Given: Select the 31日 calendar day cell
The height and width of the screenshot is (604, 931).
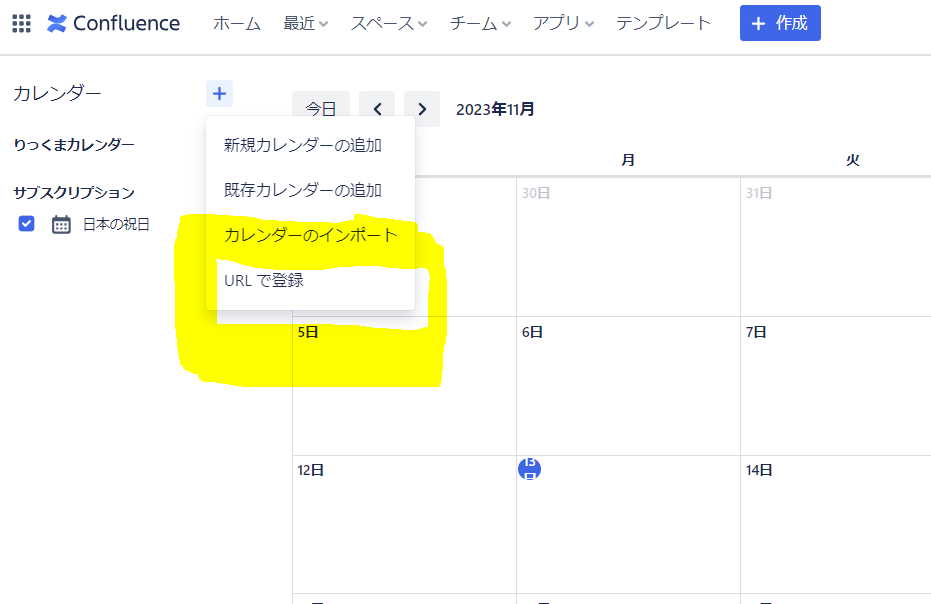Looking at the screenshot, I should coord(836,247).
